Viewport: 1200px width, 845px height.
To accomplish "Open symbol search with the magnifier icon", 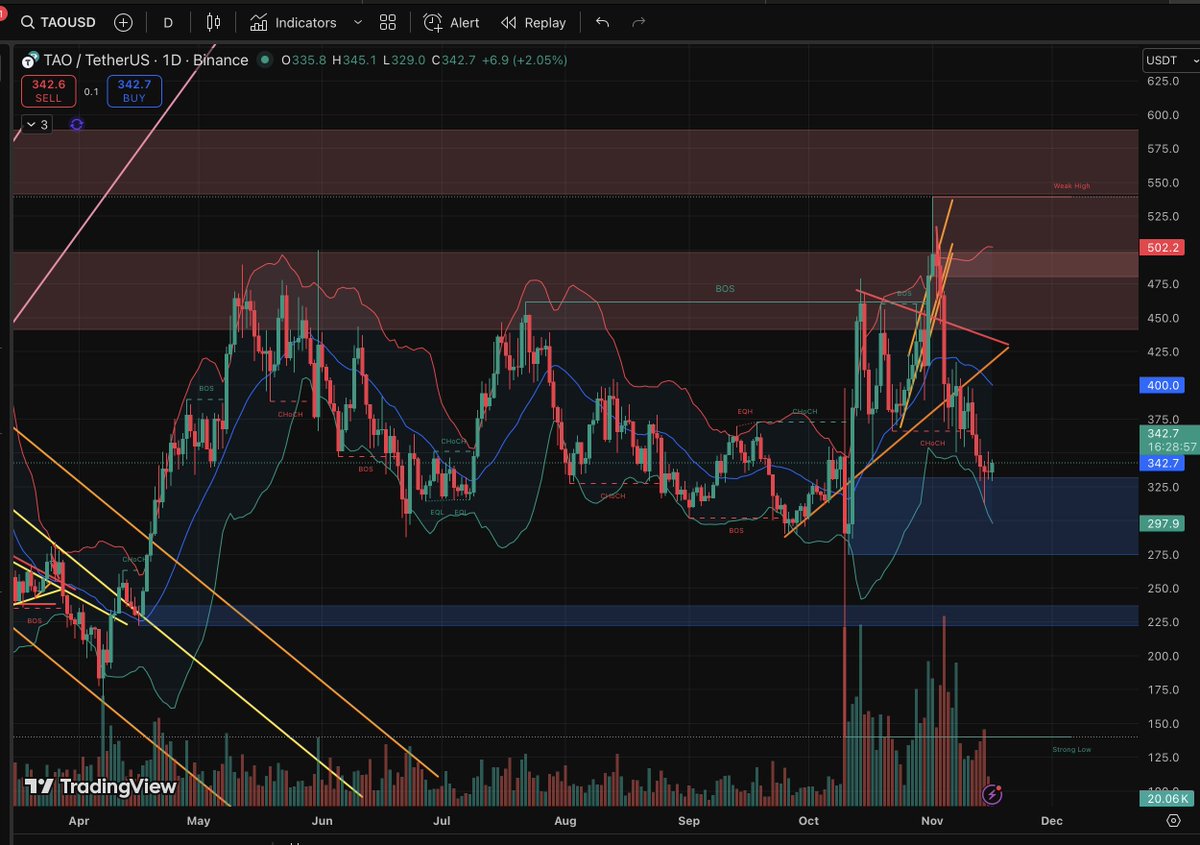I will (27, 22).
